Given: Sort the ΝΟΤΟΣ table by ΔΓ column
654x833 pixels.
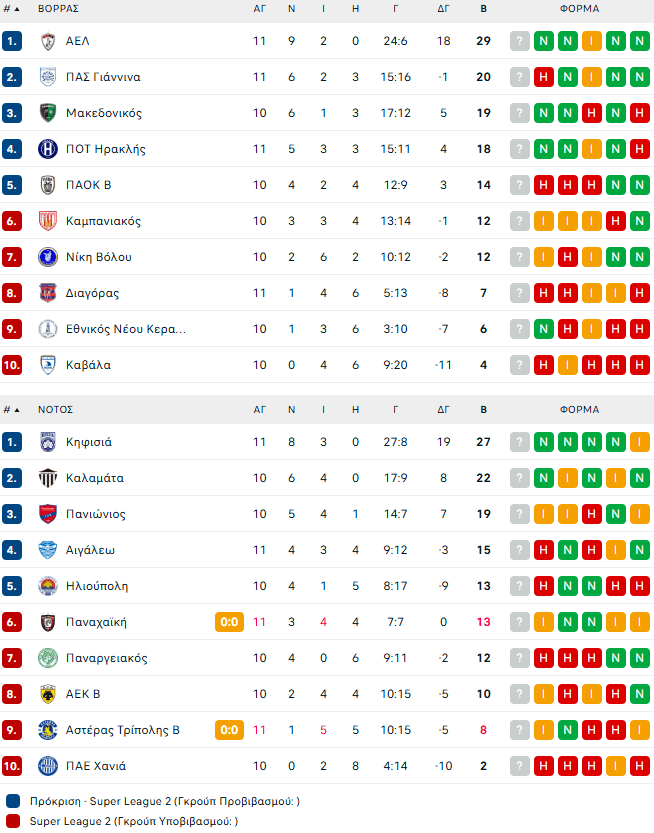Looking at the screenshot, I should pos(444,409).
